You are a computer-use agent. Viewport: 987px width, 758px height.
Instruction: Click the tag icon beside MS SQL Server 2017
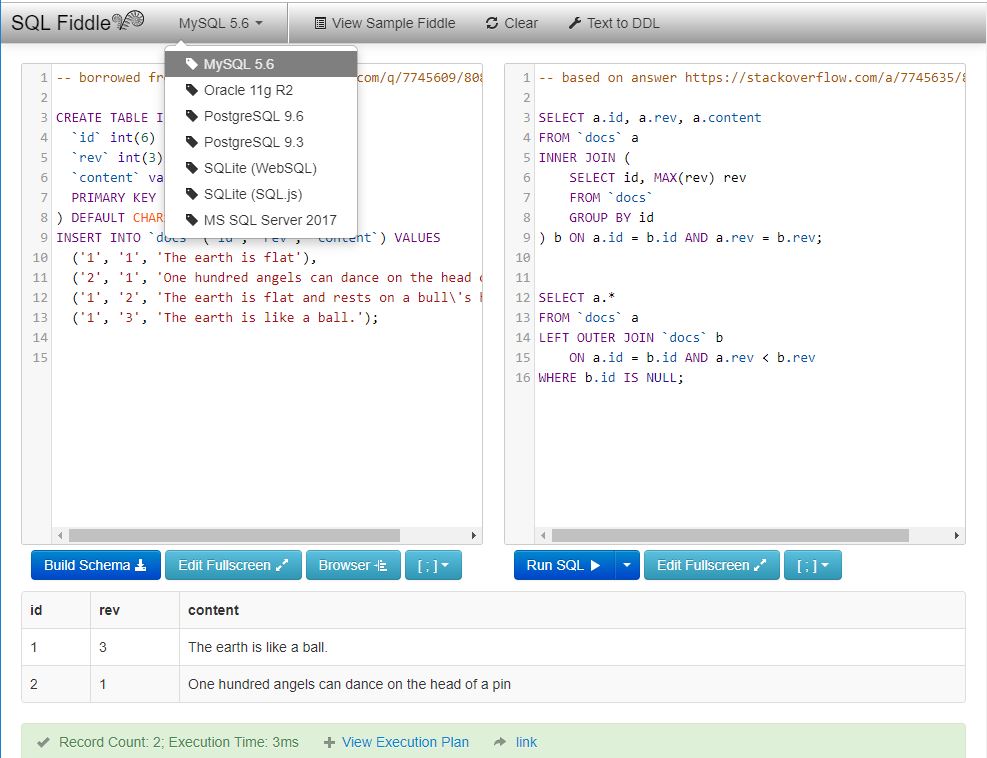point(192,220)
